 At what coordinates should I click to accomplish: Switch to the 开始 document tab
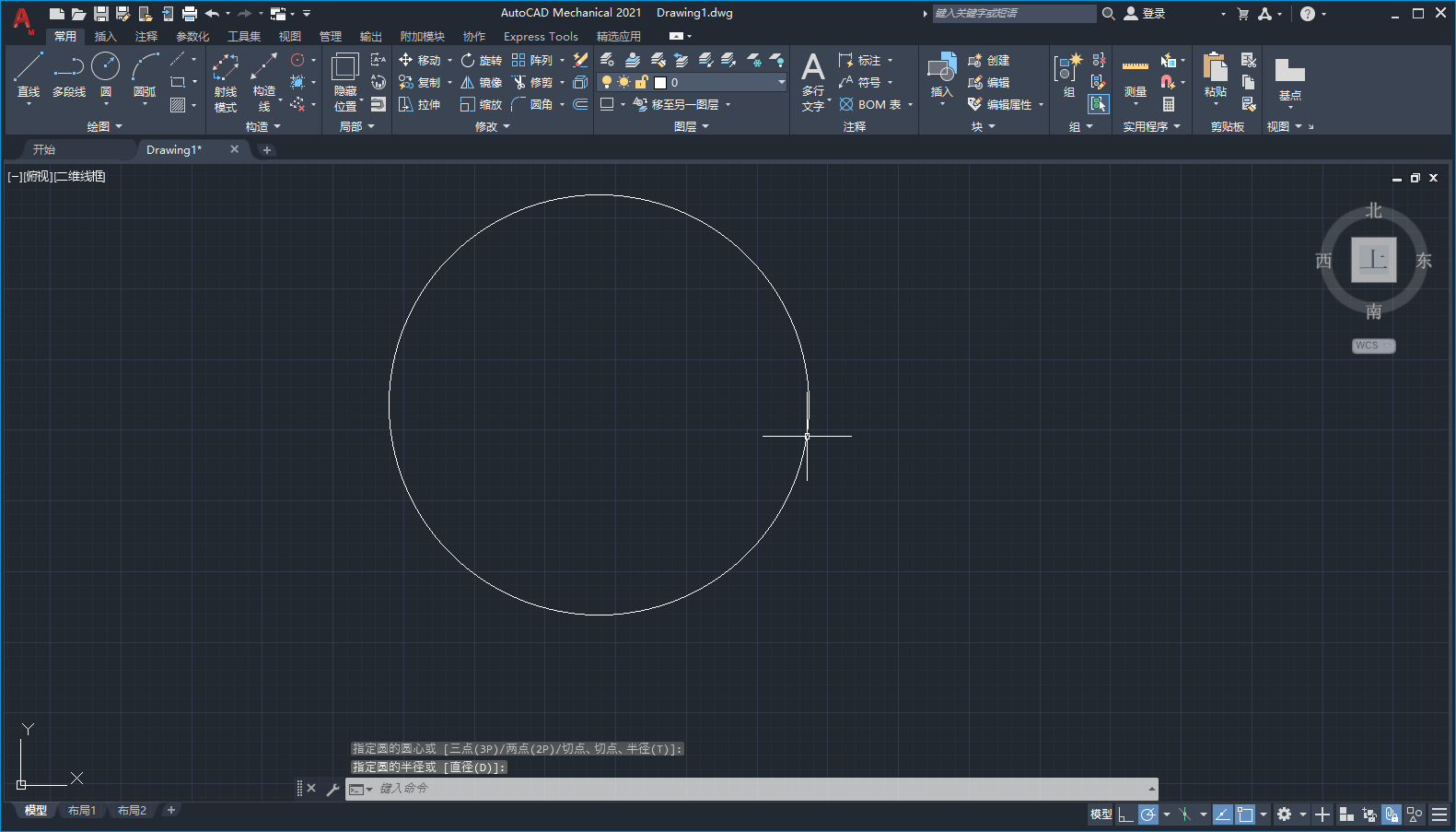(x=44, y=149)
